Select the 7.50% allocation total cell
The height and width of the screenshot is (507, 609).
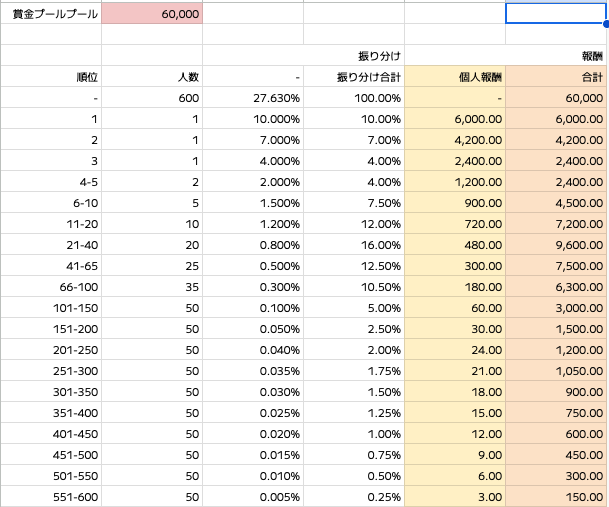[354, 202]
